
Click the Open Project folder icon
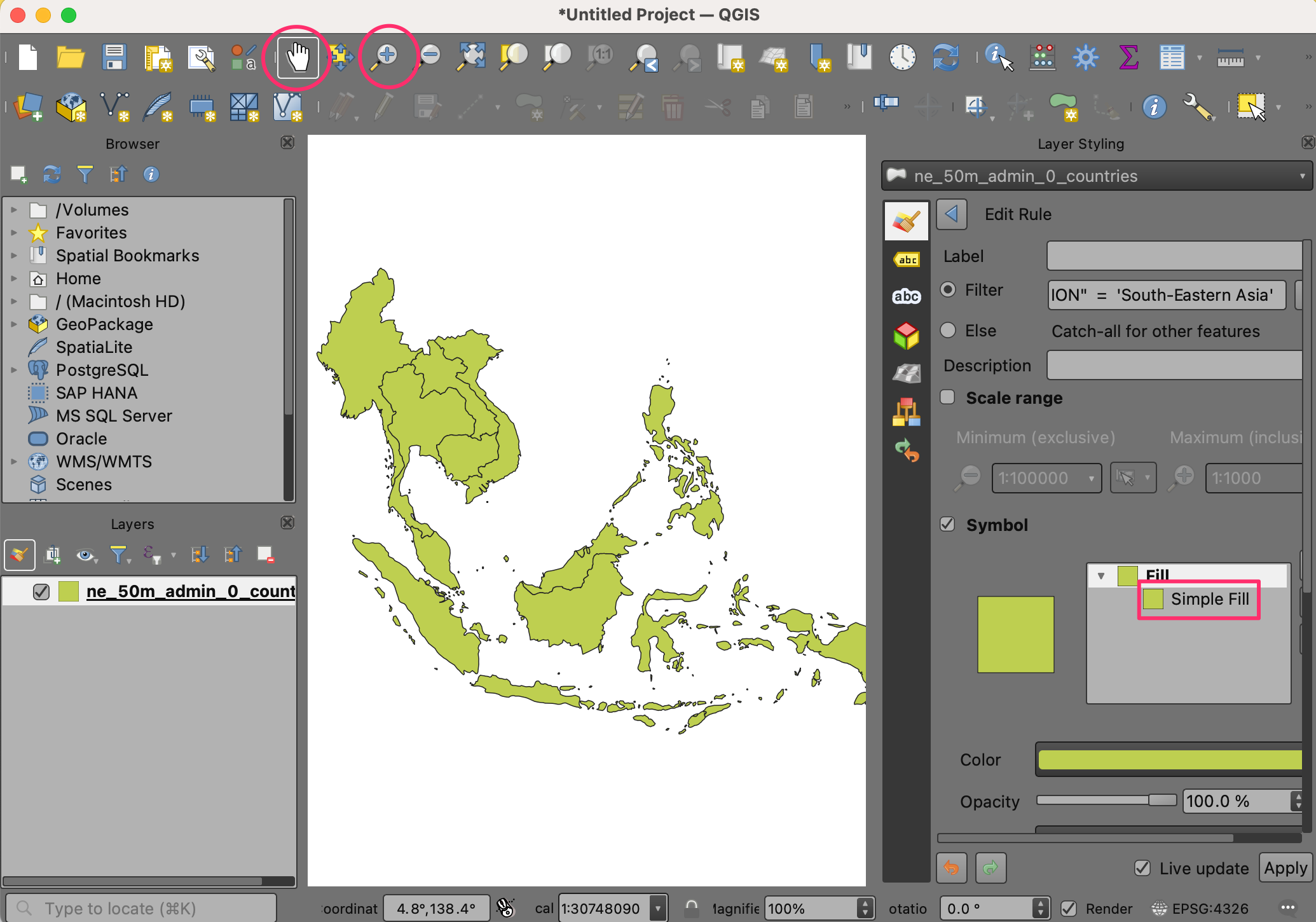click(71, 58)
